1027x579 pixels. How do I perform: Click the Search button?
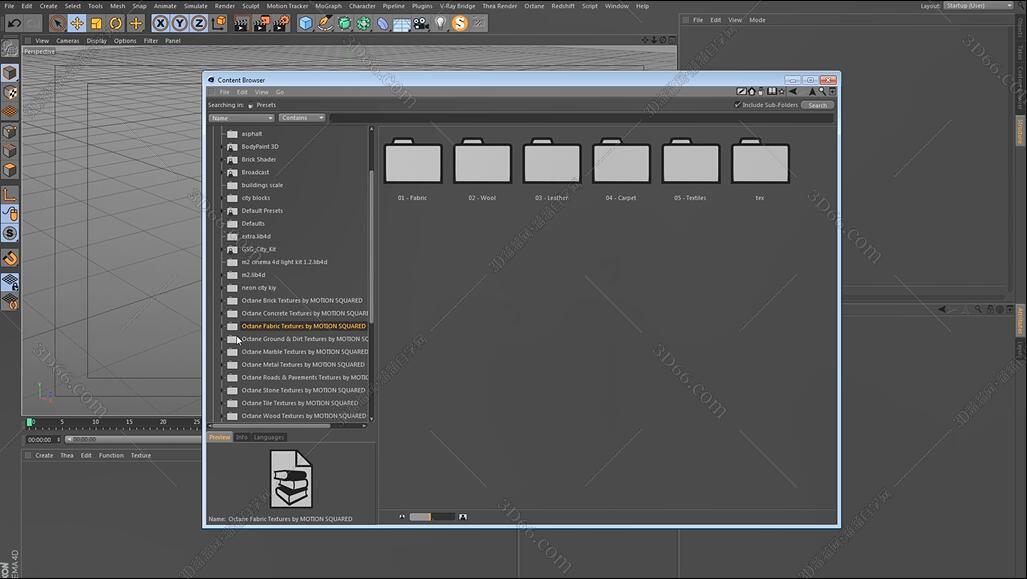(x=817, y=105)
